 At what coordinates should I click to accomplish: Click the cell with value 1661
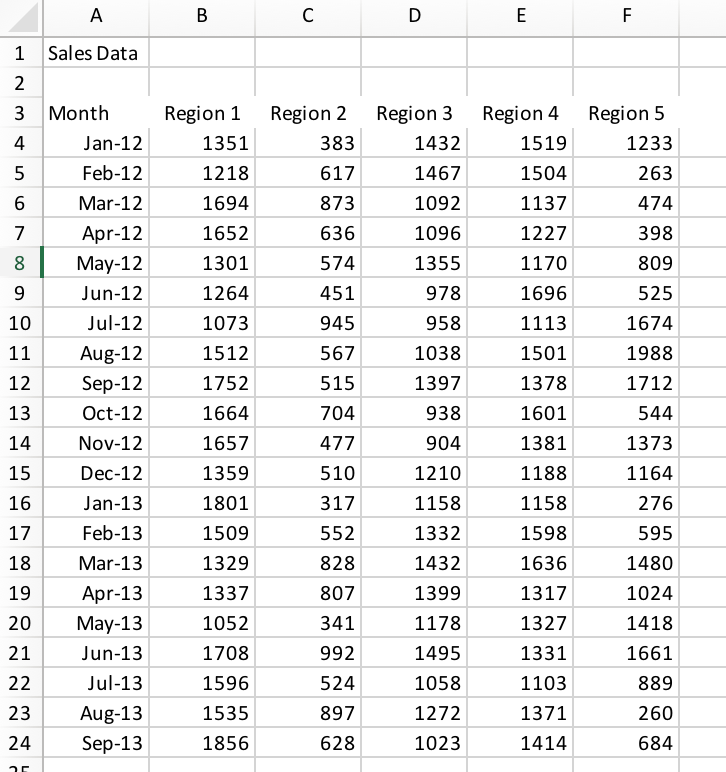coord(627,653)
